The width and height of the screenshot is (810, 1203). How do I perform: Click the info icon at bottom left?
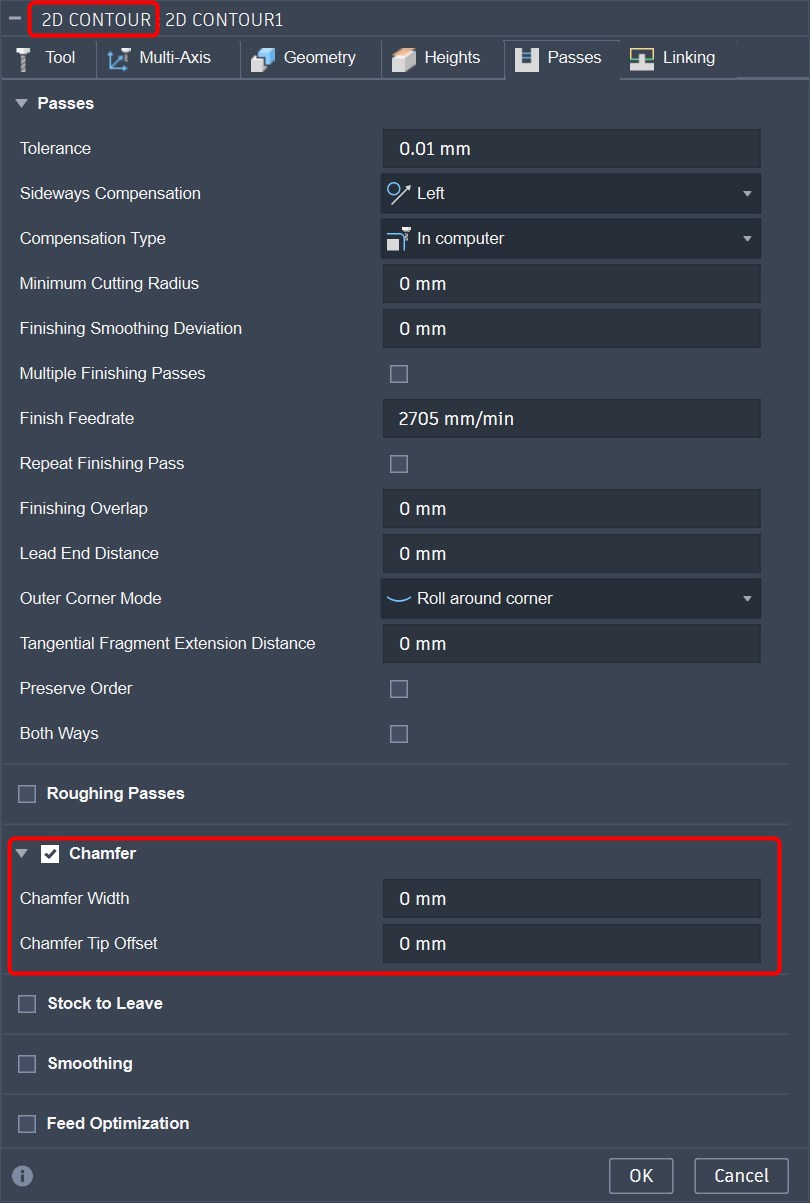(x=23, y=1176)
